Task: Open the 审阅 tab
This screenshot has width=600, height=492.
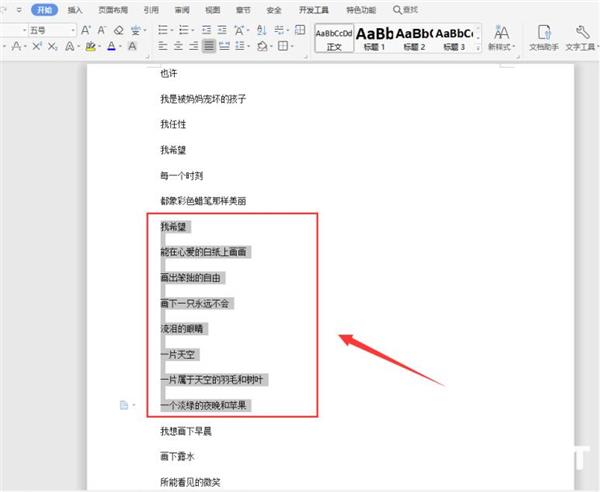Action: point(182,10)
